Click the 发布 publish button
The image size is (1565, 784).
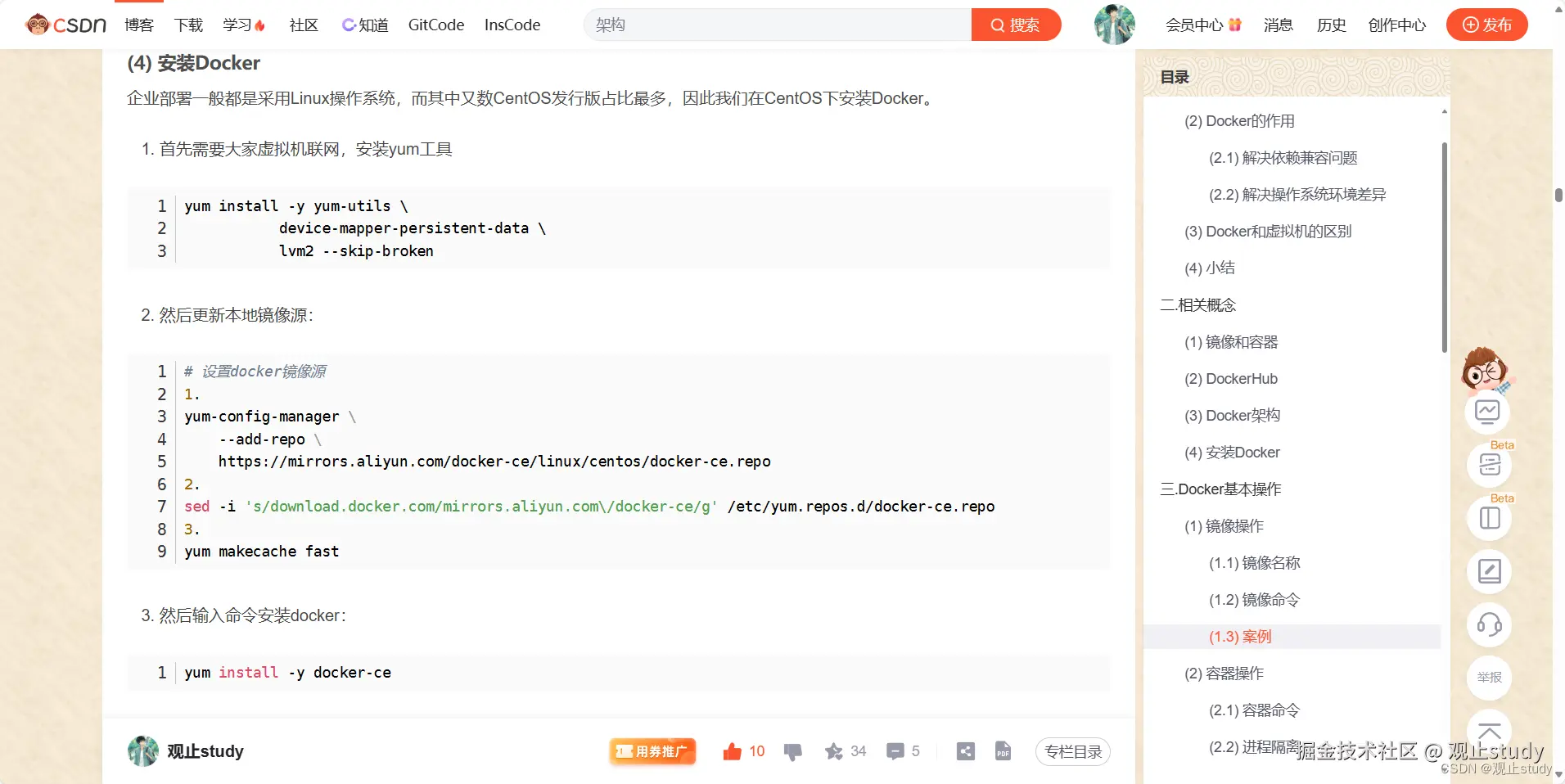pyautogui.click(x=1486, y=25)
